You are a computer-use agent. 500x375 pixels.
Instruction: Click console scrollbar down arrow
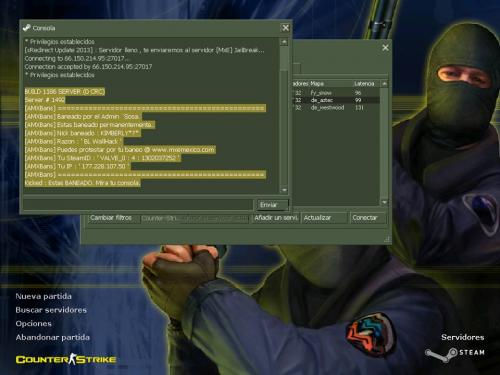coord(284,190)
